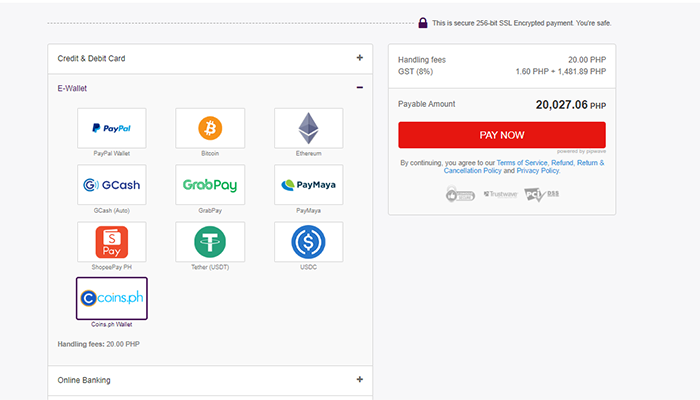
Task: Click the SSL padlock icon
Action: pyautogui.click(x=423, y=23)
